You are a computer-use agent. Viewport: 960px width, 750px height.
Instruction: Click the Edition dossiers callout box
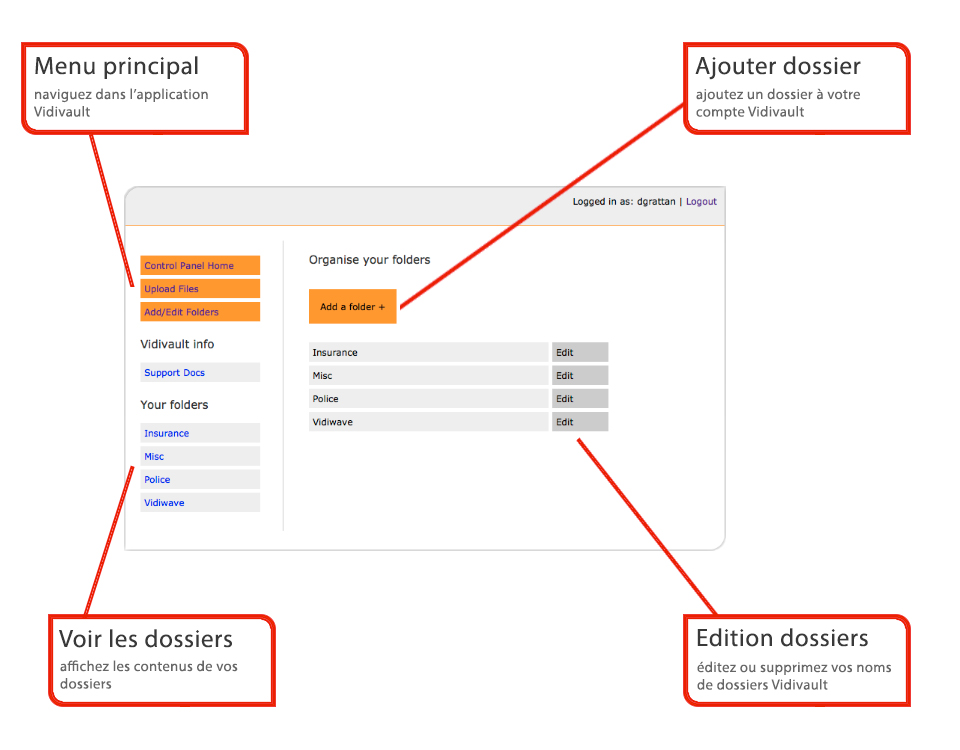[796, 661]
